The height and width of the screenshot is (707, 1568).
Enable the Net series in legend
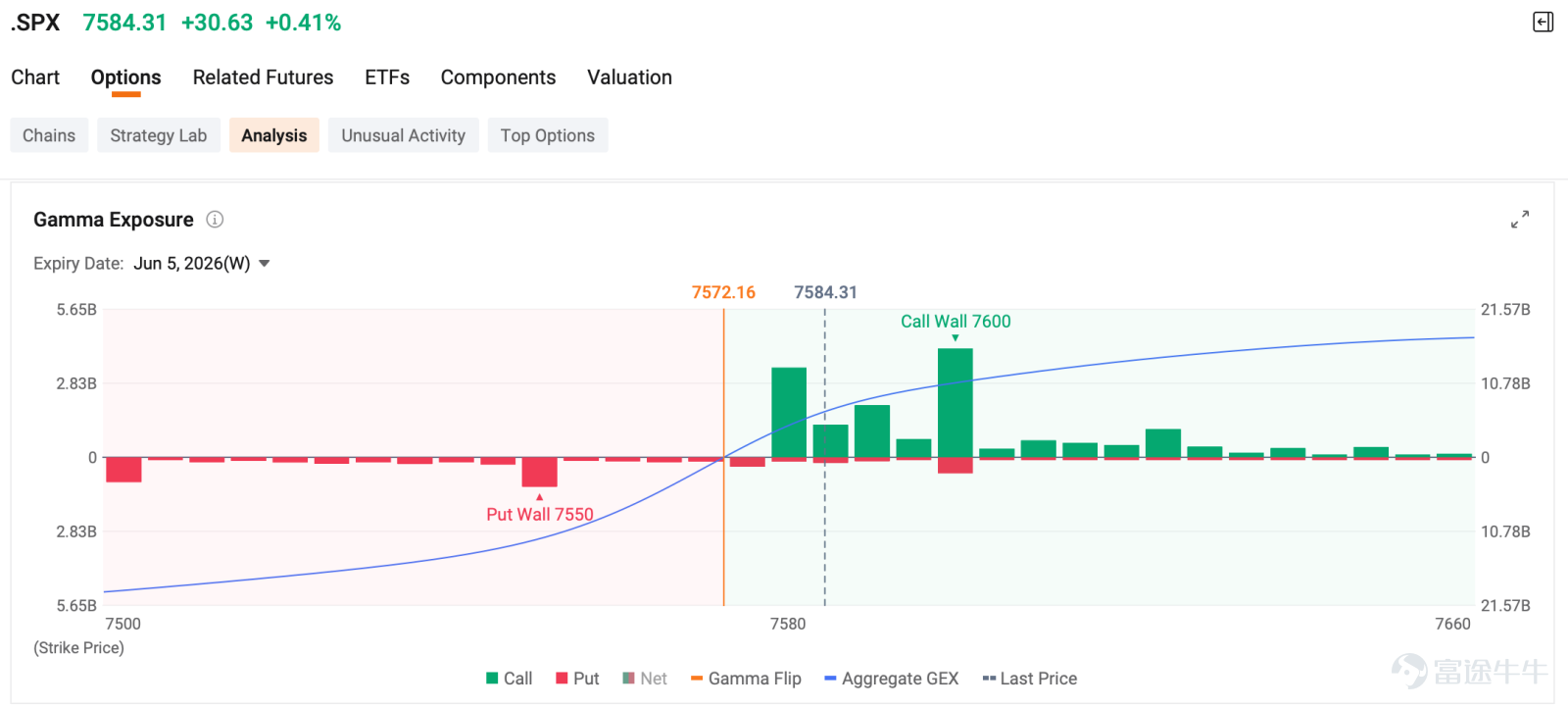click(x=645, y=679)
